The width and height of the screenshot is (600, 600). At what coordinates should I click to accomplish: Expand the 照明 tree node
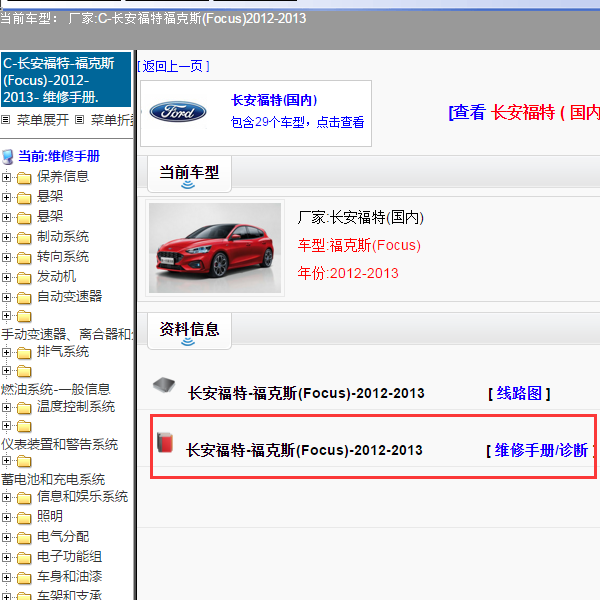click(x=6, y=517)
